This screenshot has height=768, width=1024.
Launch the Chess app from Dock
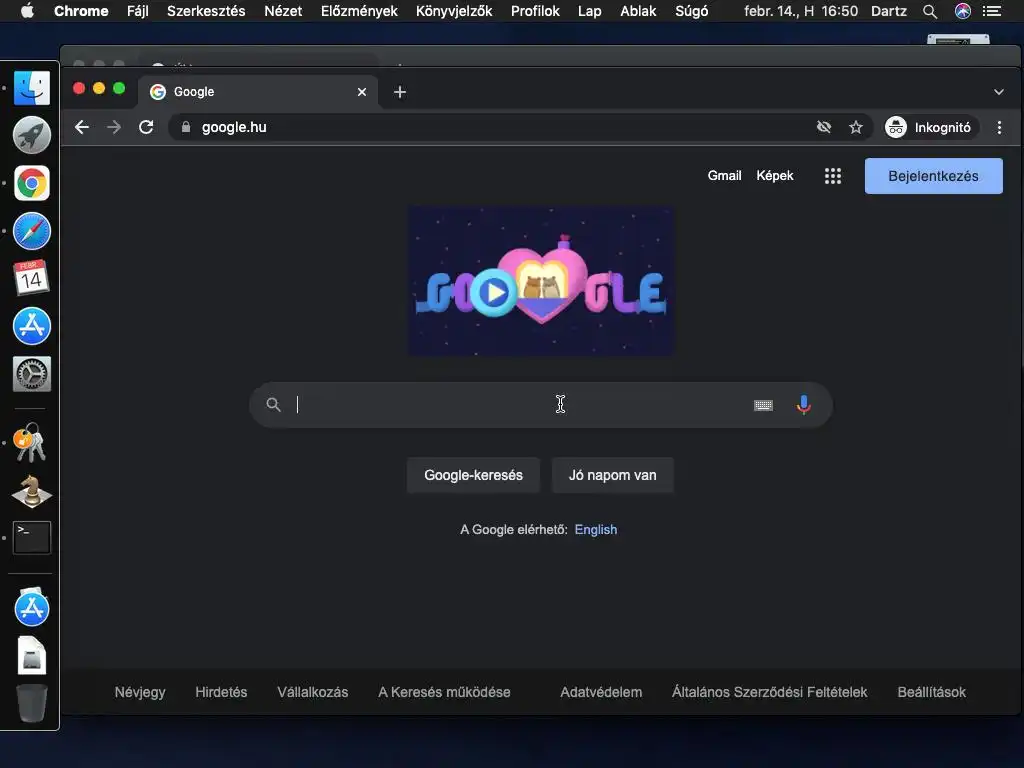point(31,491)
